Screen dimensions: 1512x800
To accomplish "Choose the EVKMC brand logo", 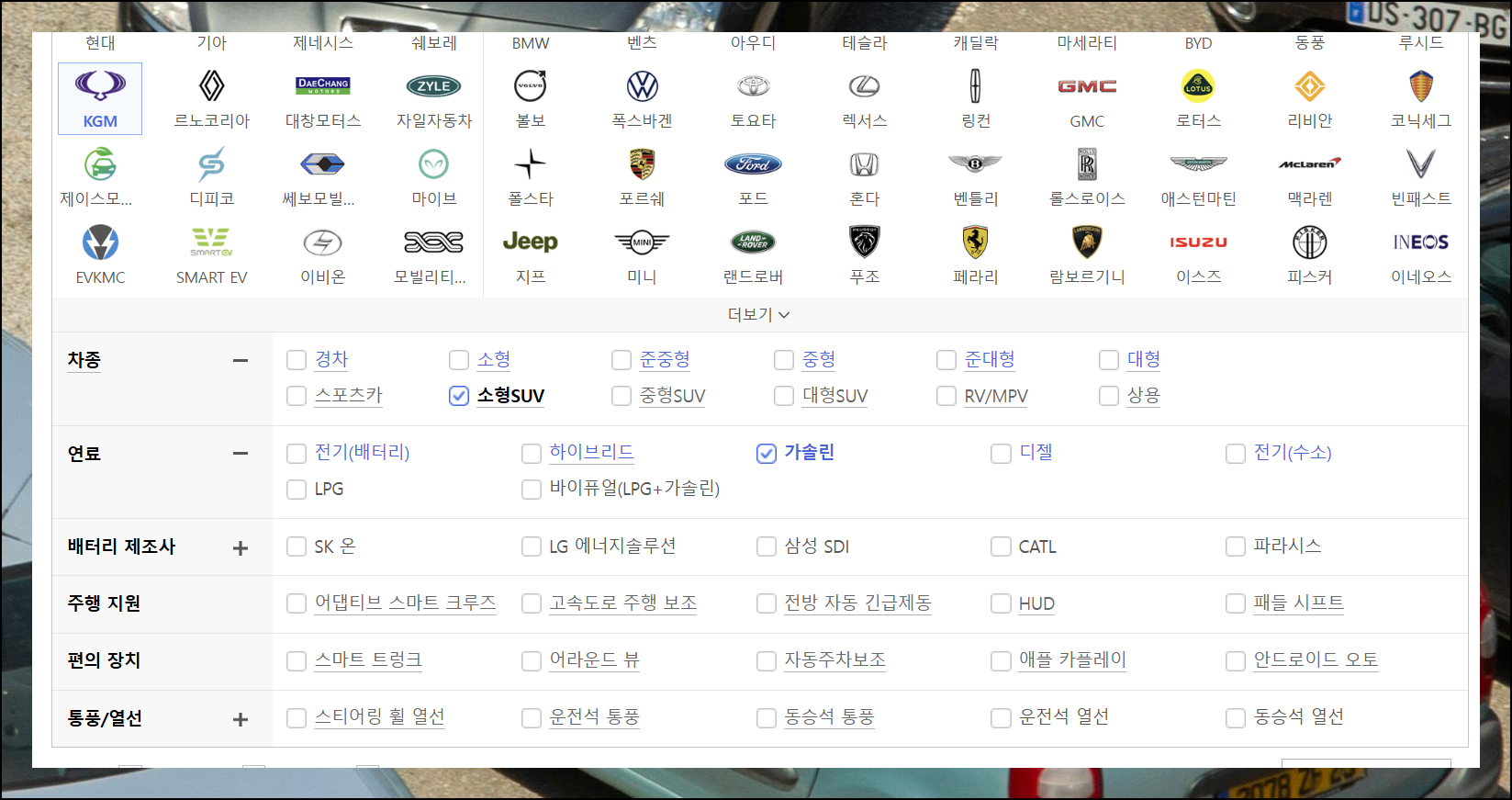I will coord(100,242).
